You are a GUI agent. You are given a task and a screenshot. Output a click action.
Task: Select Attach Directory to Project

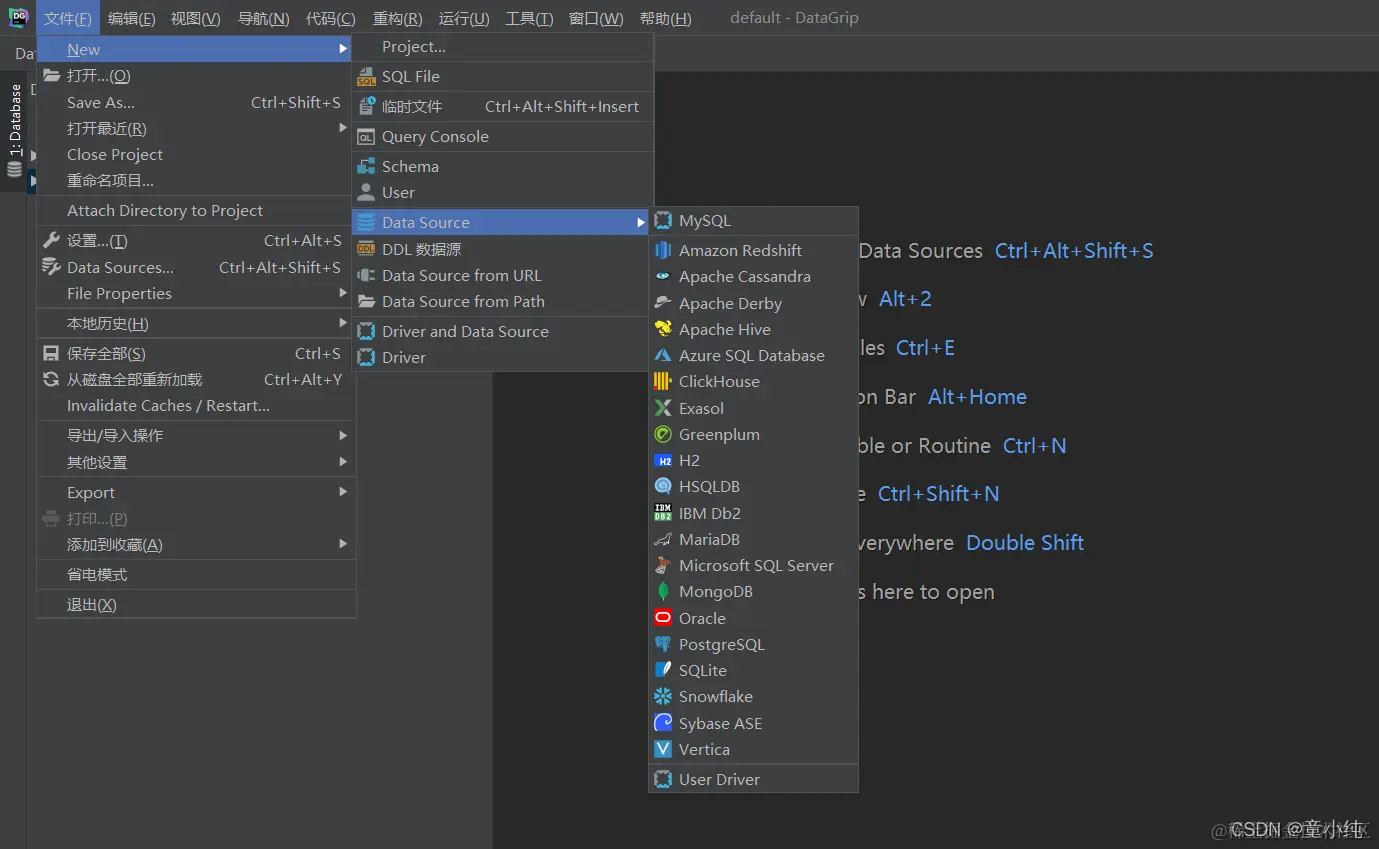(x=196, y=210)
